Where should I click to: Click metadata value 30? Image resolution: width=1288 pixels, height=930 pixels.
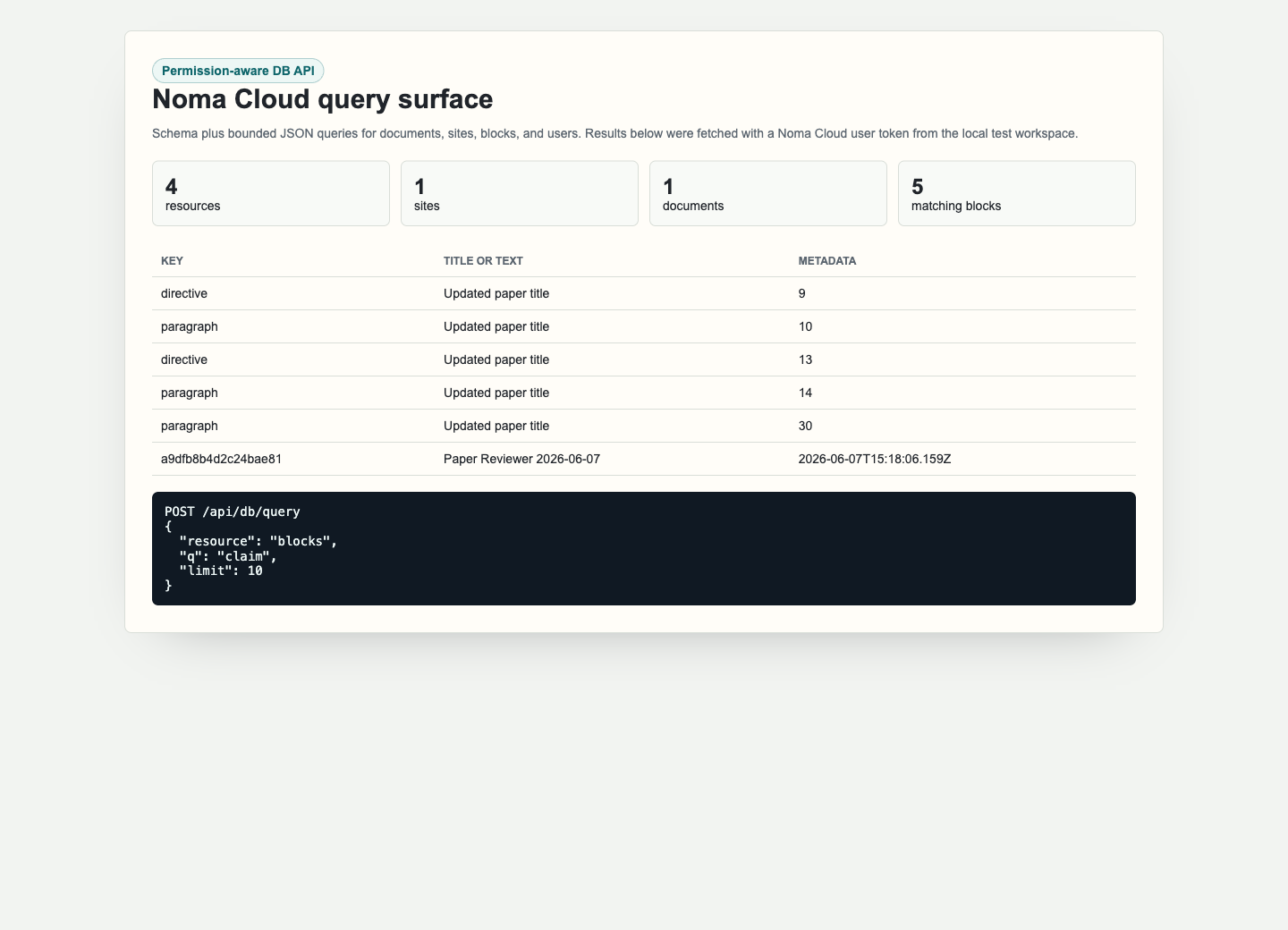tap(806, 426)
